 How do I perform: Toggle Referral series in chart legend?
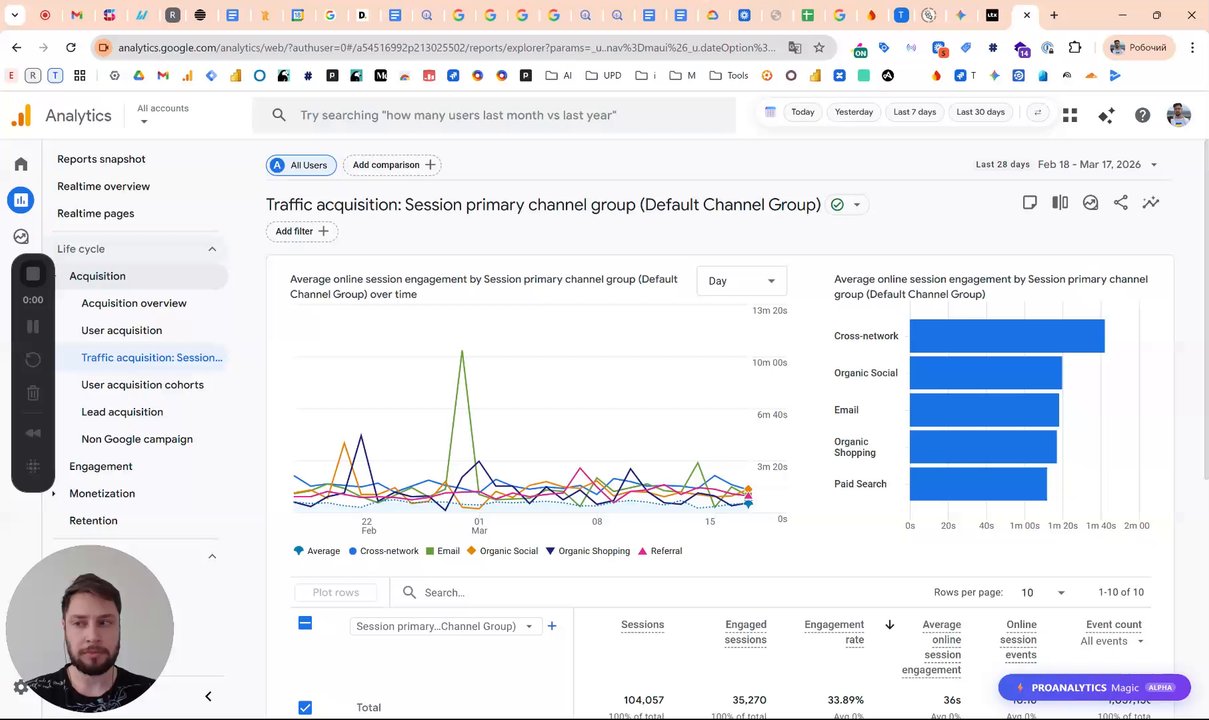point(660,551)
